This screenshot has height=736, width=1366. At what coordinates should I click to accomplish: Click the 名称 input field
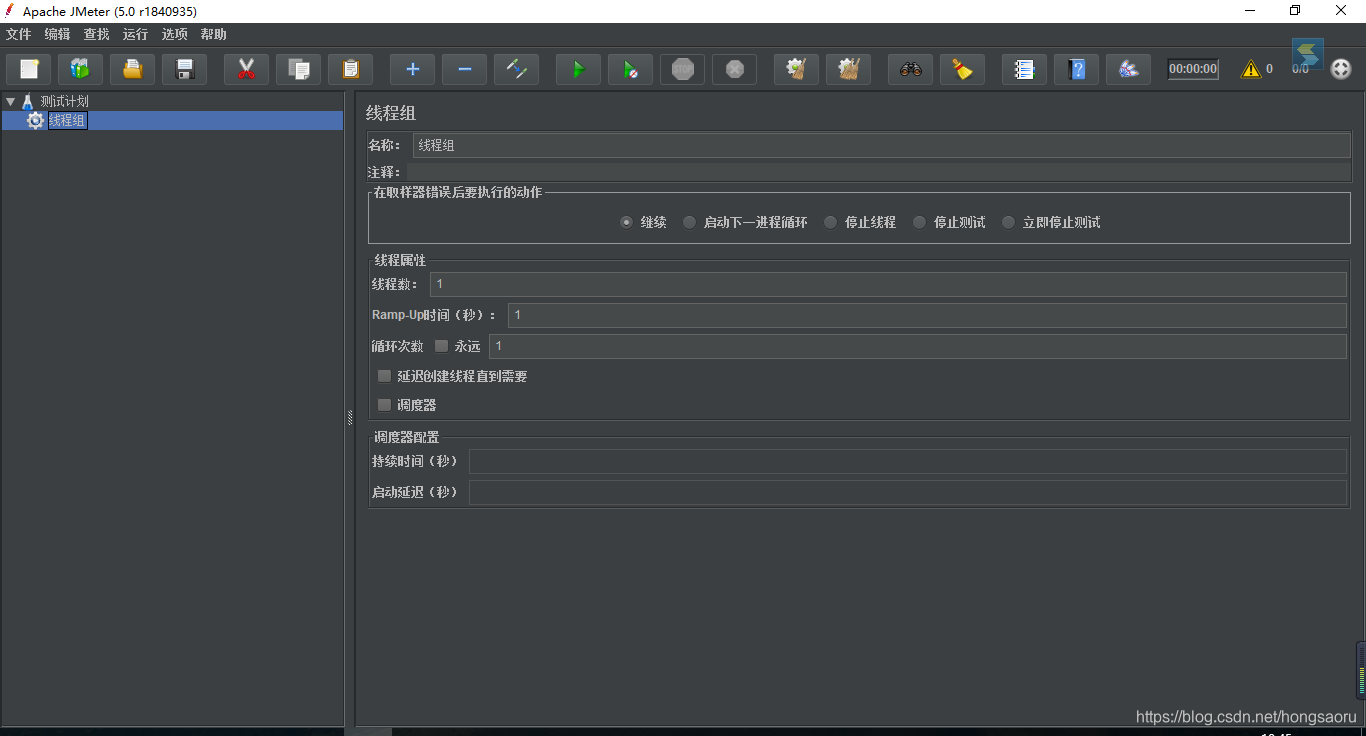(882, 145)
